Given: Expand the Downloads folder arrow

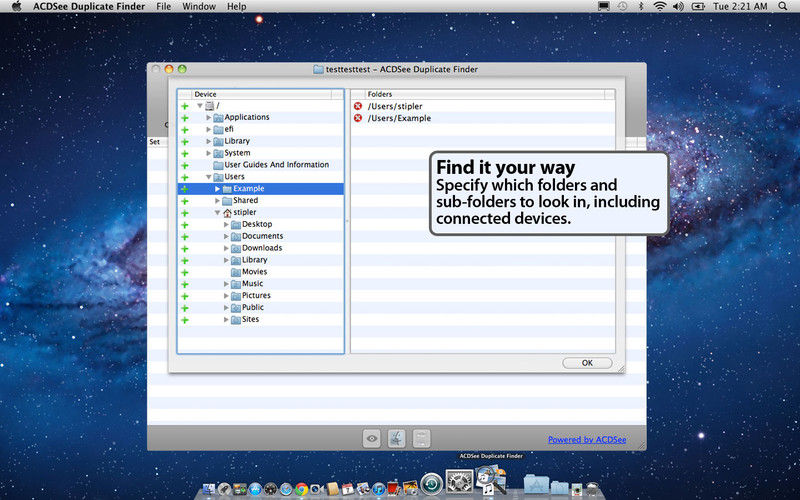Looking at the screenshot, I should pyautogui.click(x=226, y=248).
